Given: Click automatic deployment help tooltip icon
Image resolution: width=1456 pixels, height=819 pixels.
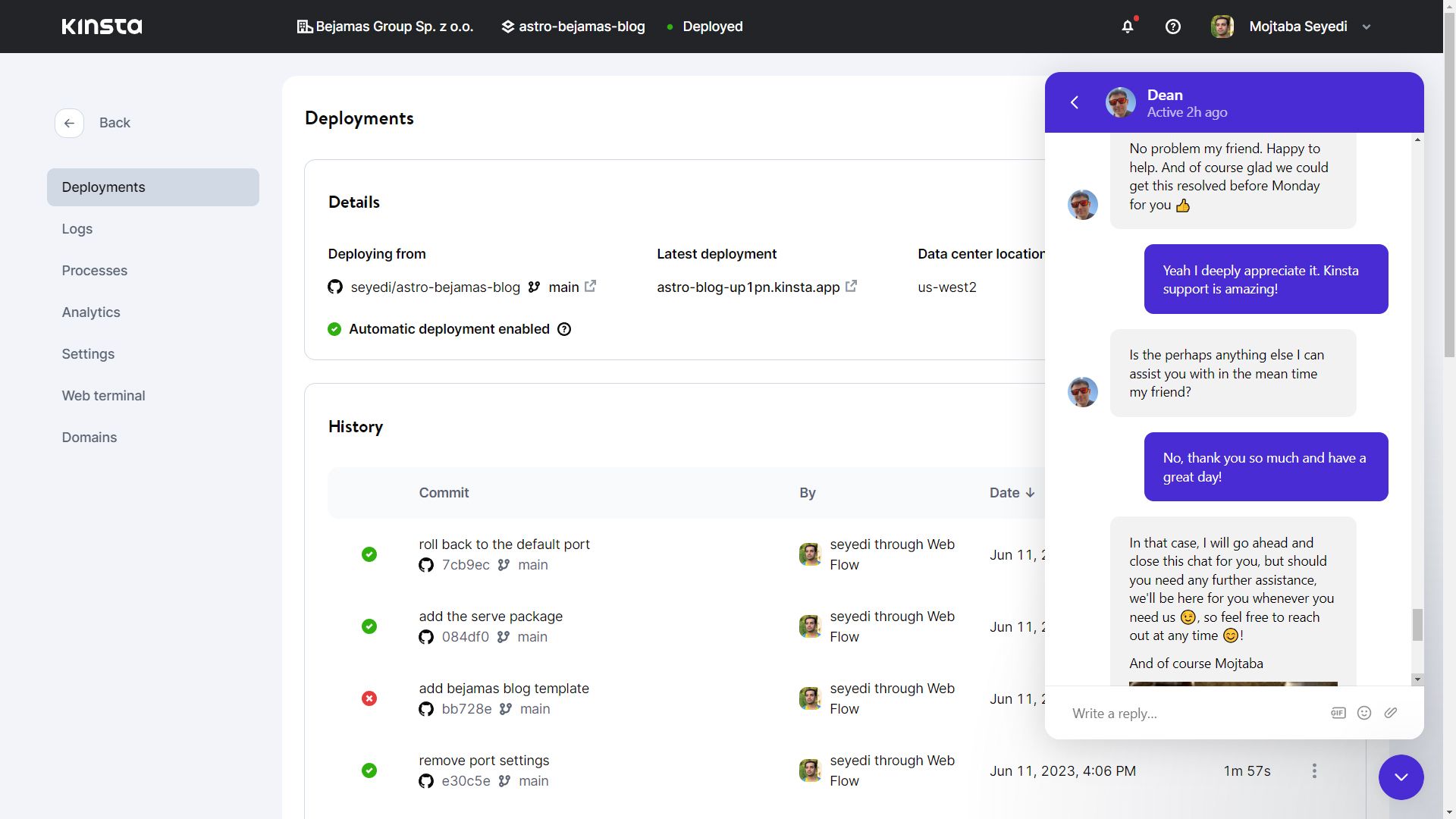Looking at the screenshot, I should [564, 329].
